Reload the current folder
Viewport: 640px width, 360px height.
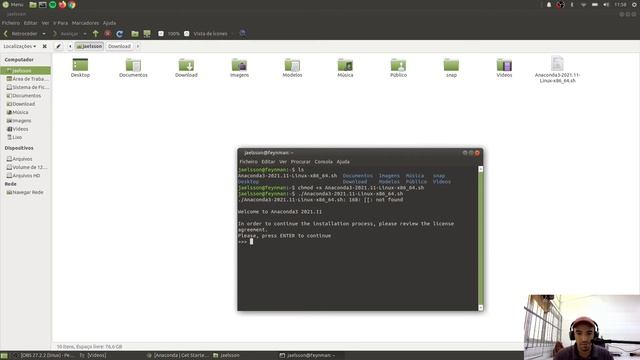point(120,34)
